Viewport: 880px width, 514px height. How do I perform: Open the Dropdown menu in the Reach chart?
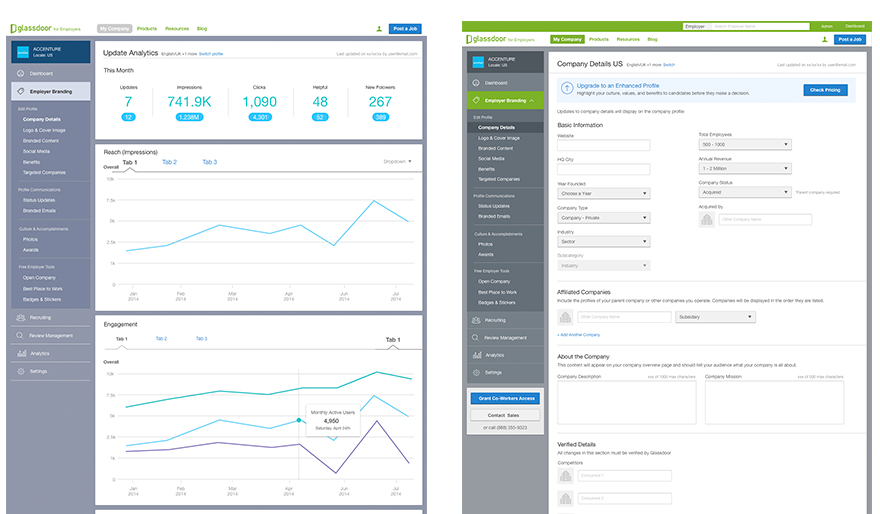(x=398, y=161)
